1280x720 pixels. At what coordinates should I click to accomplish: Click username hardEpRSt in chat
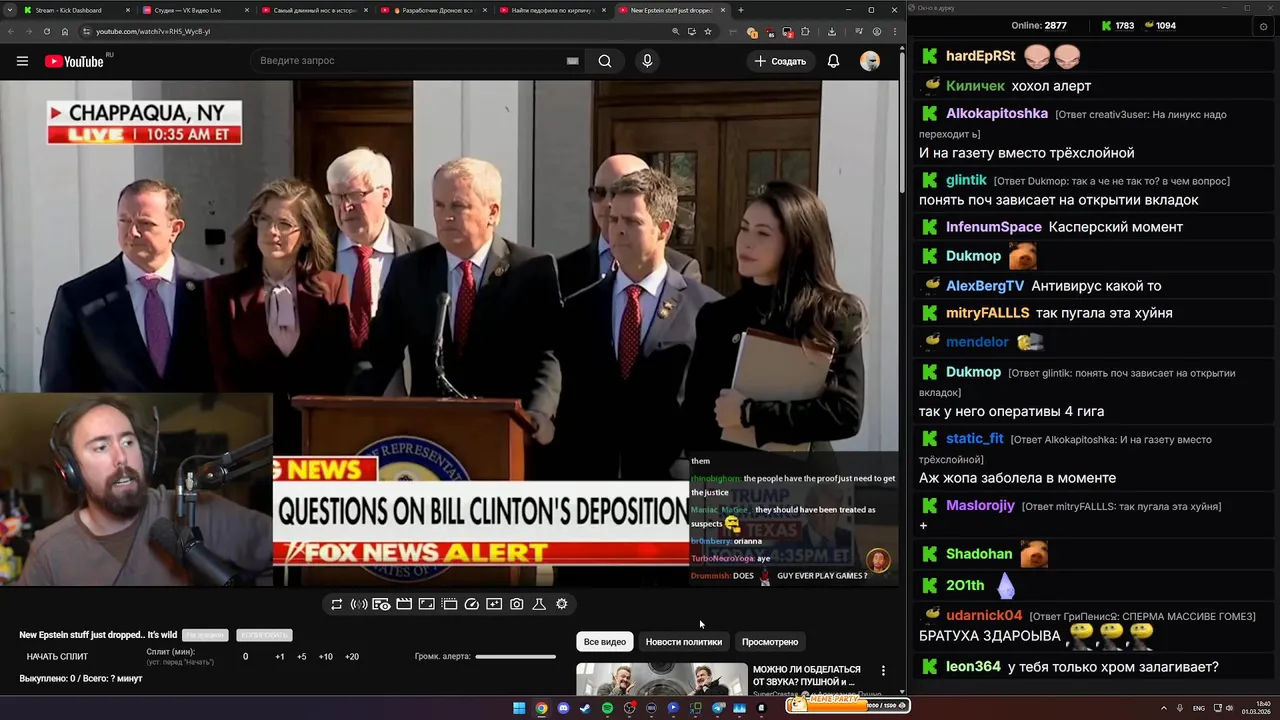(x=980, y=56)
